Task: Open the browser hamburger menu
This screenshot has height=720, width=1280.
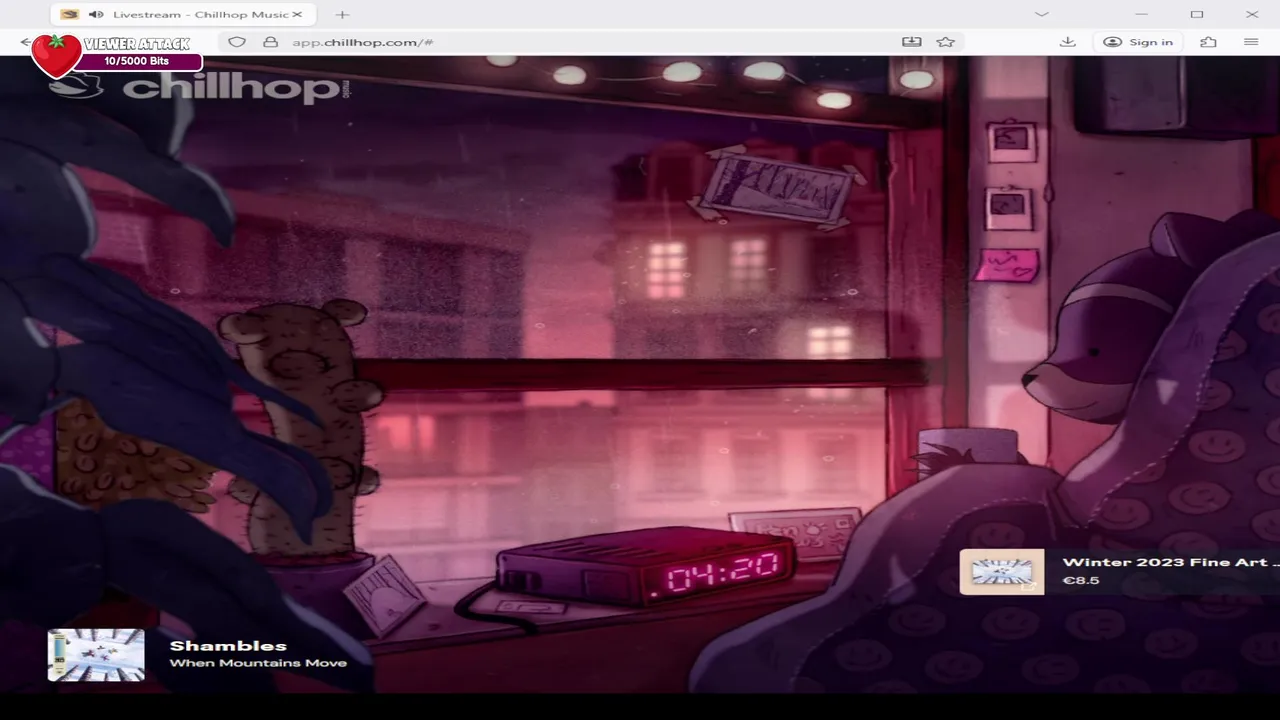Action: tap(1251, 42)
